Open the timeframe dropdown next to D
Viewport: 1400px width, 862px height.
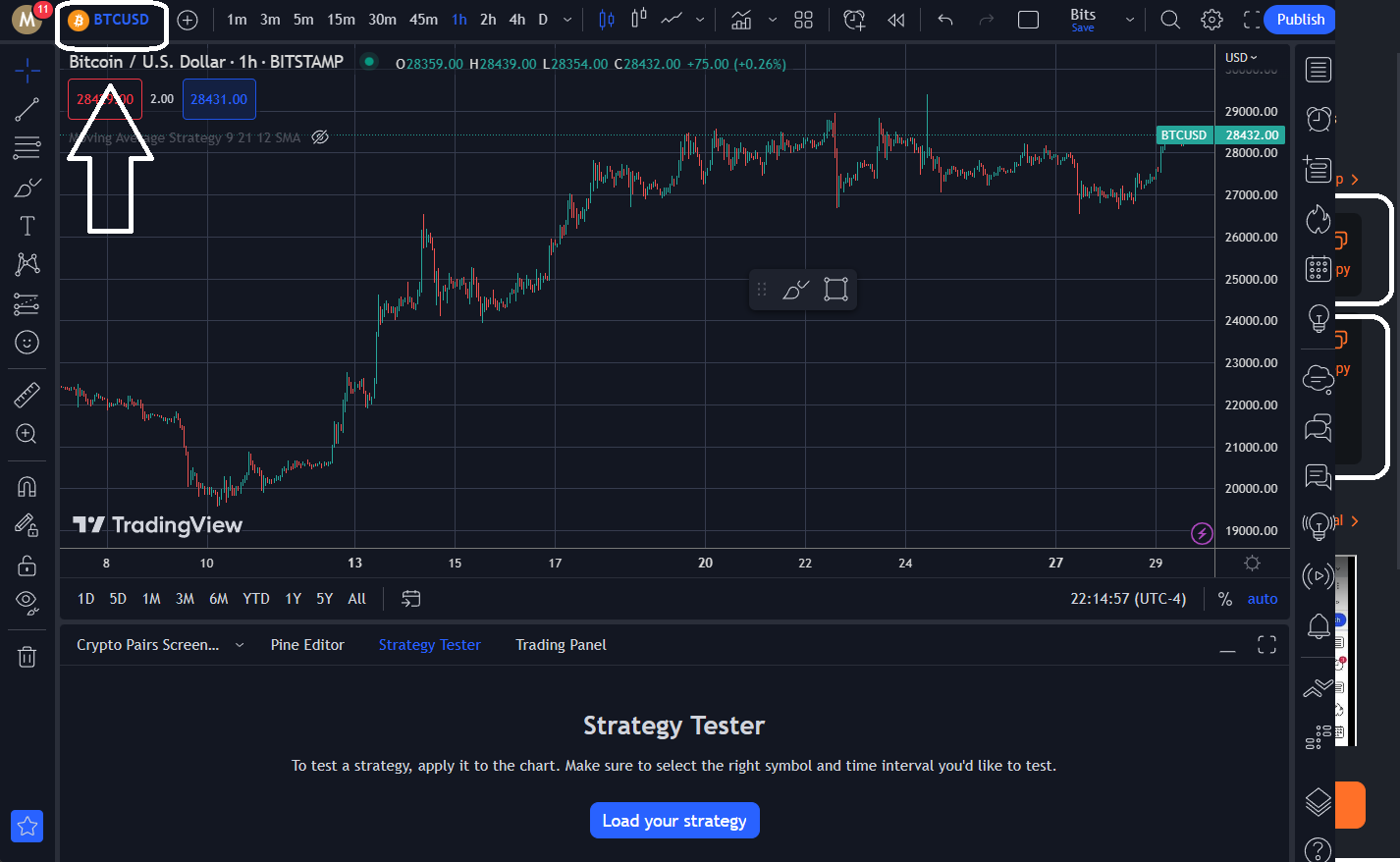click(x=565, y=19)
